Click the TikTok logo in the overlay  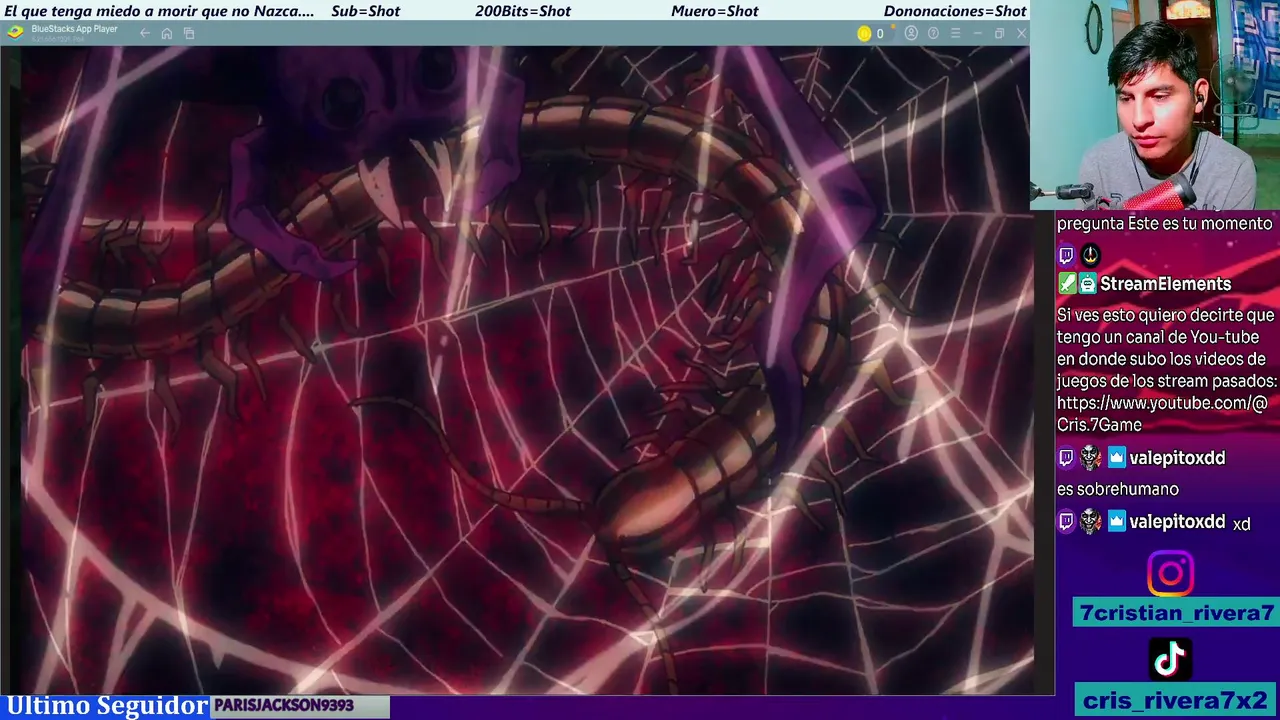tap(1170, 659)
